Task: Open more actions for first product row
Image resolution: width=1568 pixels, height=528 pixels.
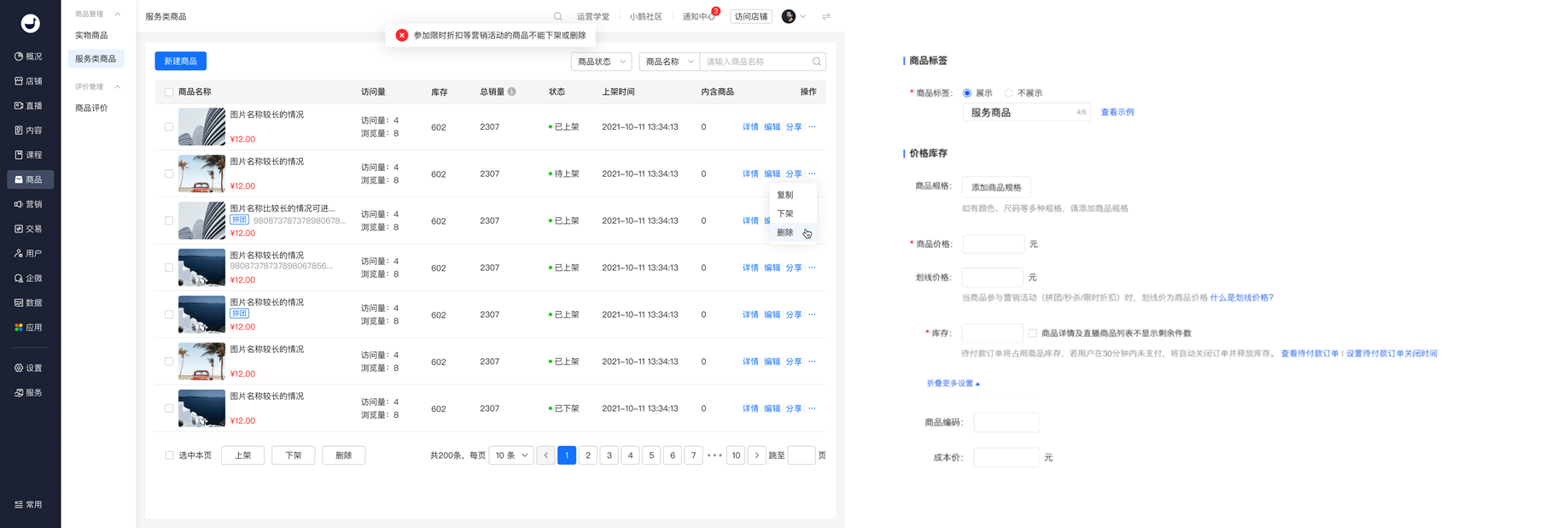Action: click(x=813, y=126)
